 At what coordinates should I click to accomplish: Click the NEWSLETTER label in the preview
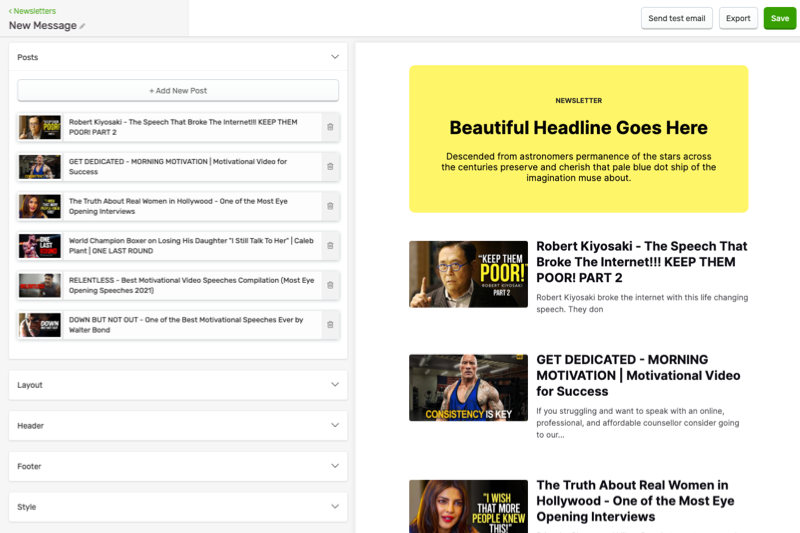pos(579,100)
